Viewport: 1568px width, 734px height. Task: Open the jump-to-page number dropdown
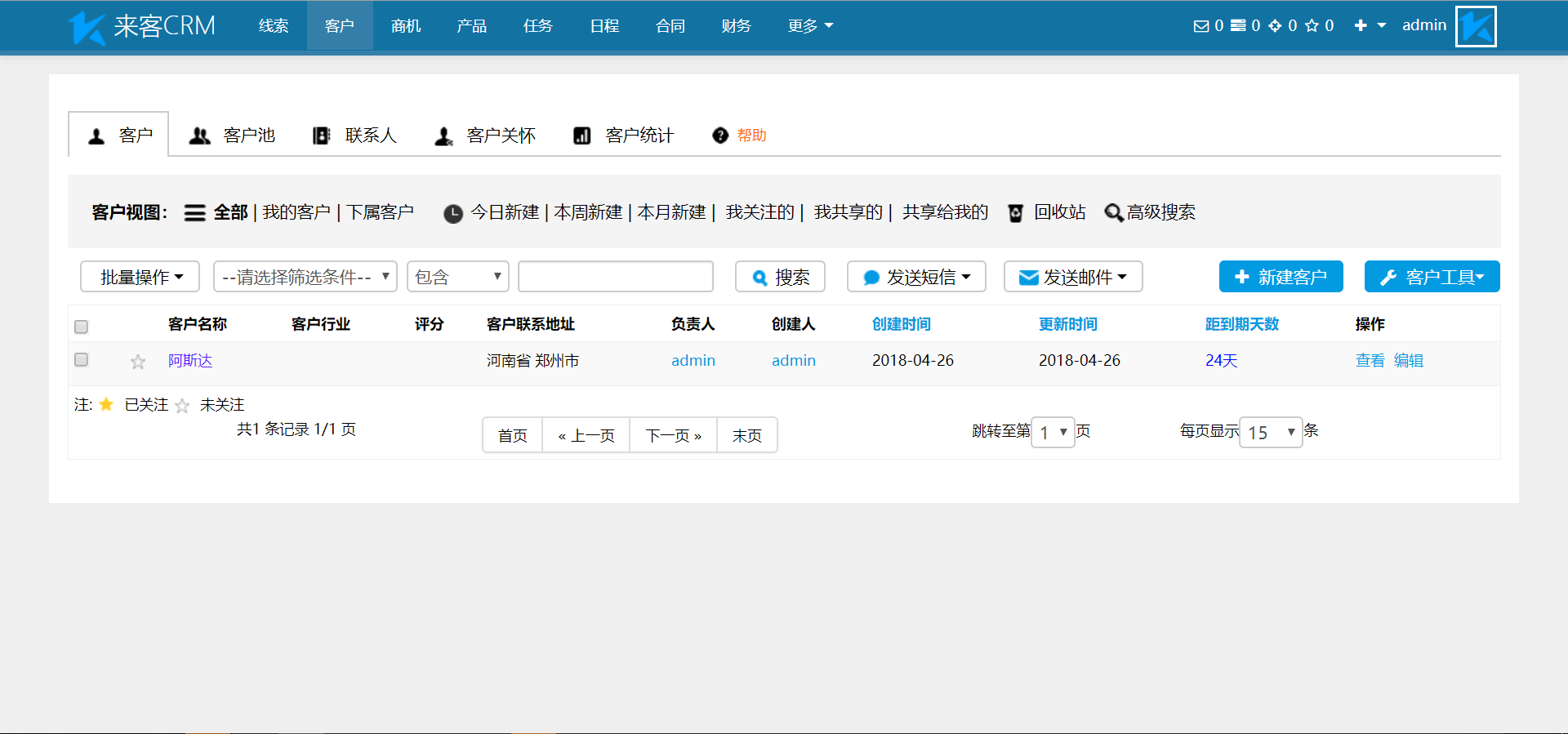1053,432
